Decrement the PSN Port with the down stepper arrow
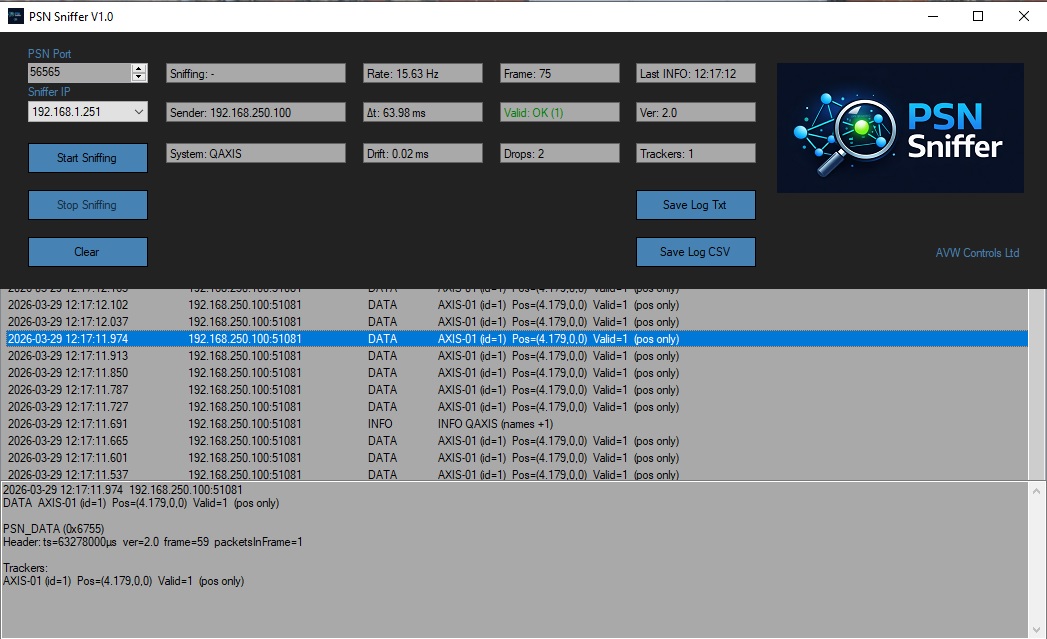 (x=139, y=77)
